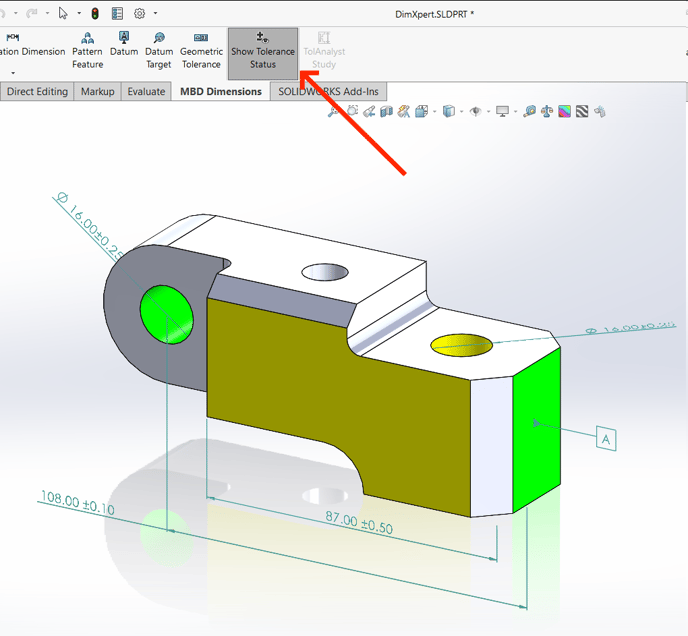
Task: Open the File Properties icon
Action: coord(117,14)
